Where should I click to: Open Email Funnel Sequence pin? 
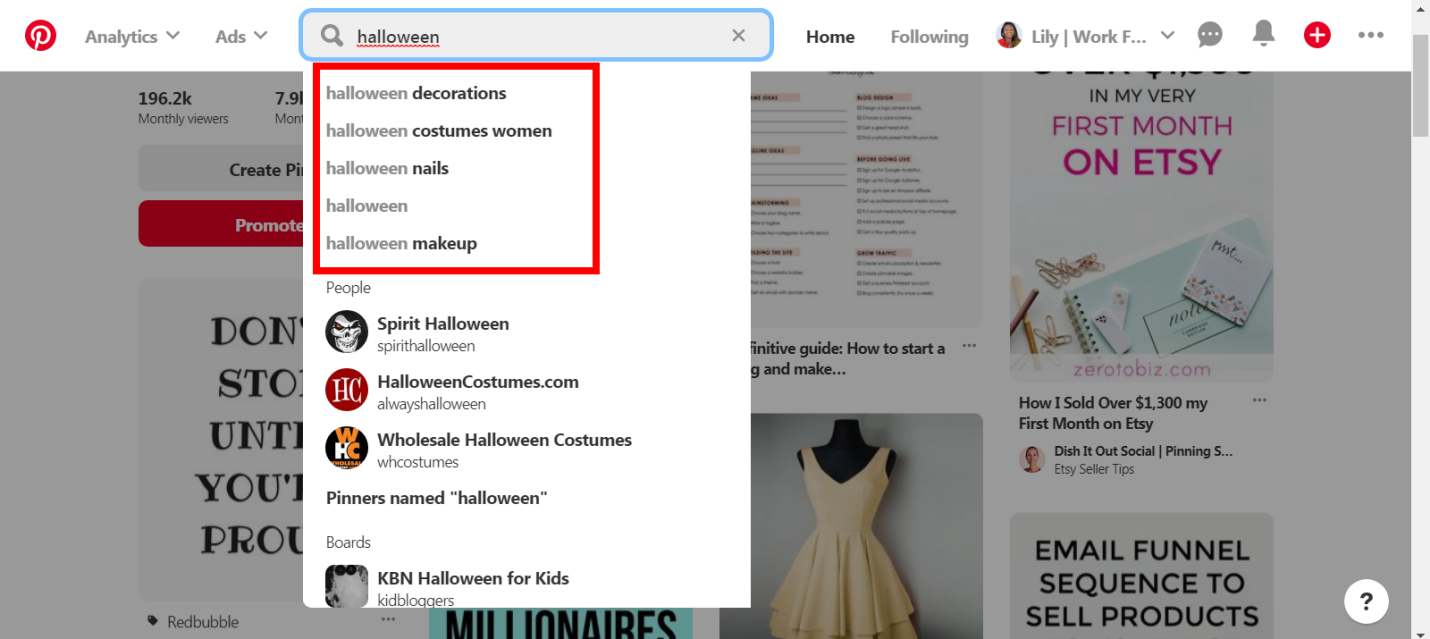[1141, 576]
